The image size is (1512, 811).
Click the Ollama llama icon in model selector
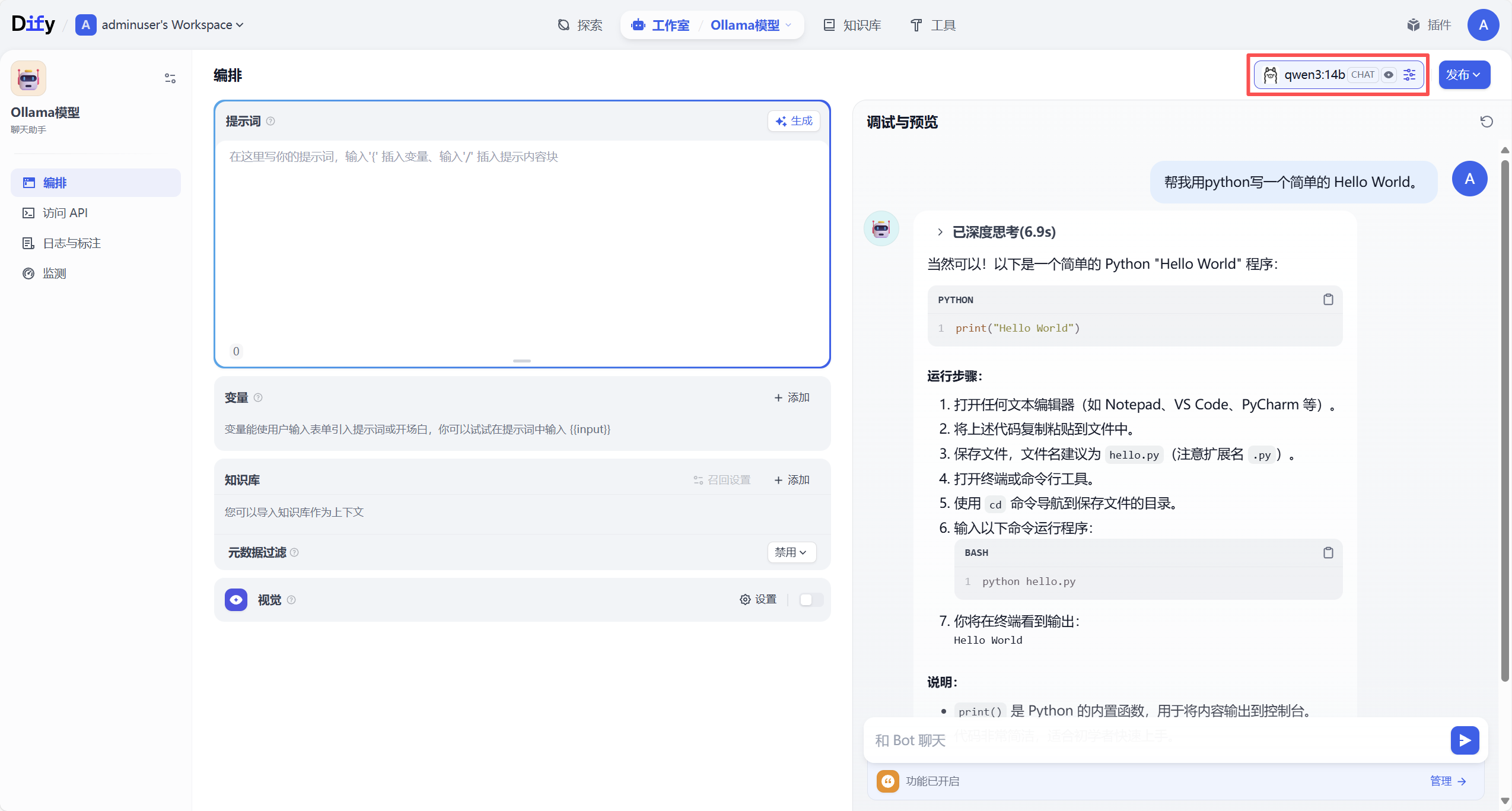1270,75
